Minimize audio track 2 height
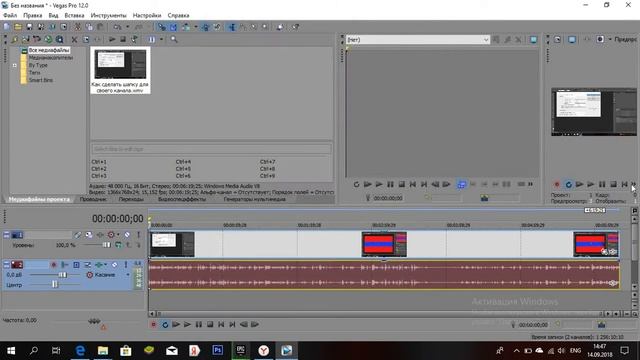 click(x=7, y=265)
